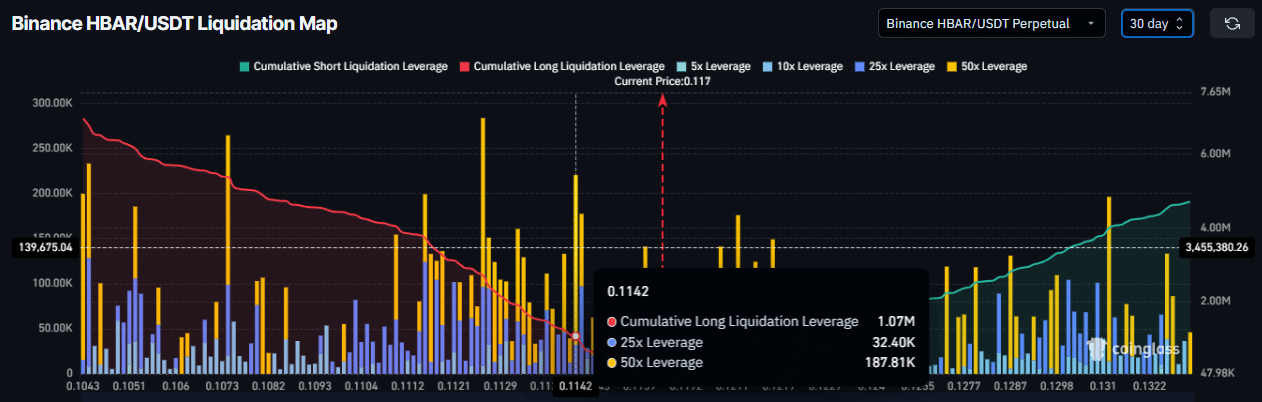Click the blue dot beside tooltip's 25x Leverage
The image size is (1262, 402).
tap(611, 343)
